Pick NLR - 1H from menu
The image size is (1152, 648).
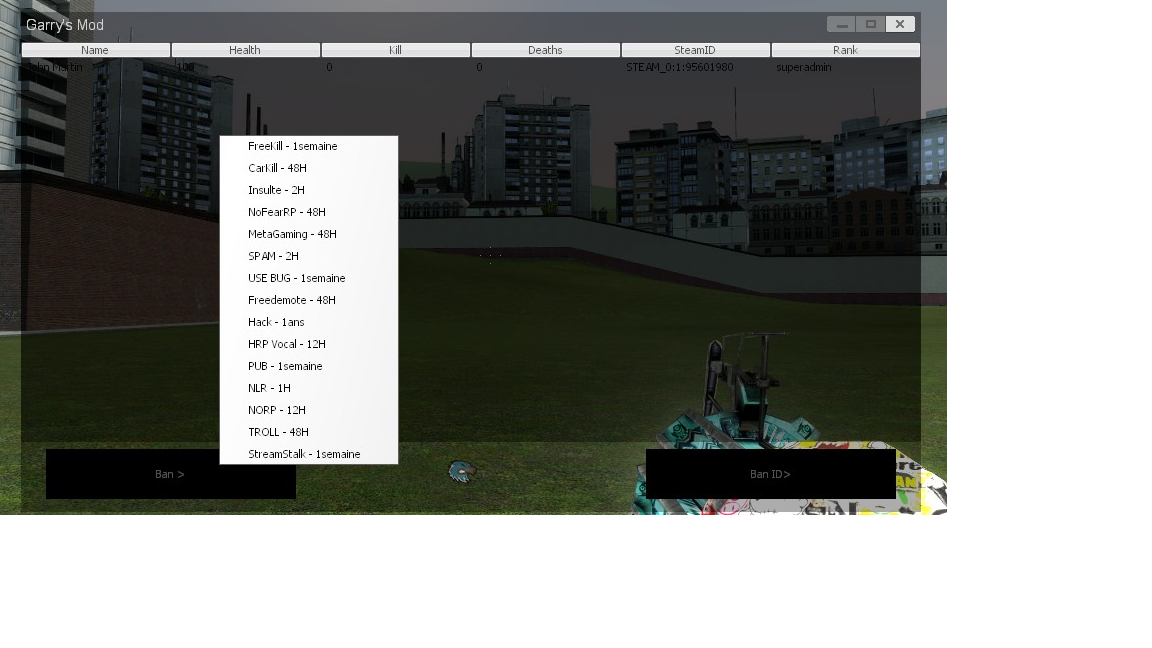point(309,389)
